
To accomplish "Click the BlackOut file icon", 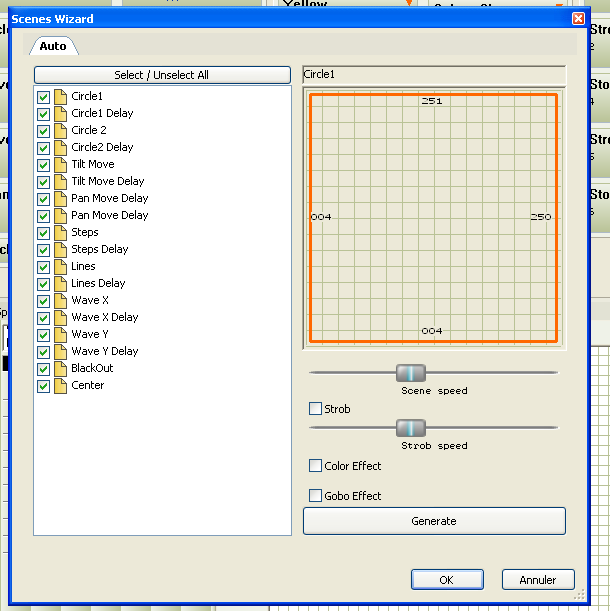I will [x=60, y=369].
